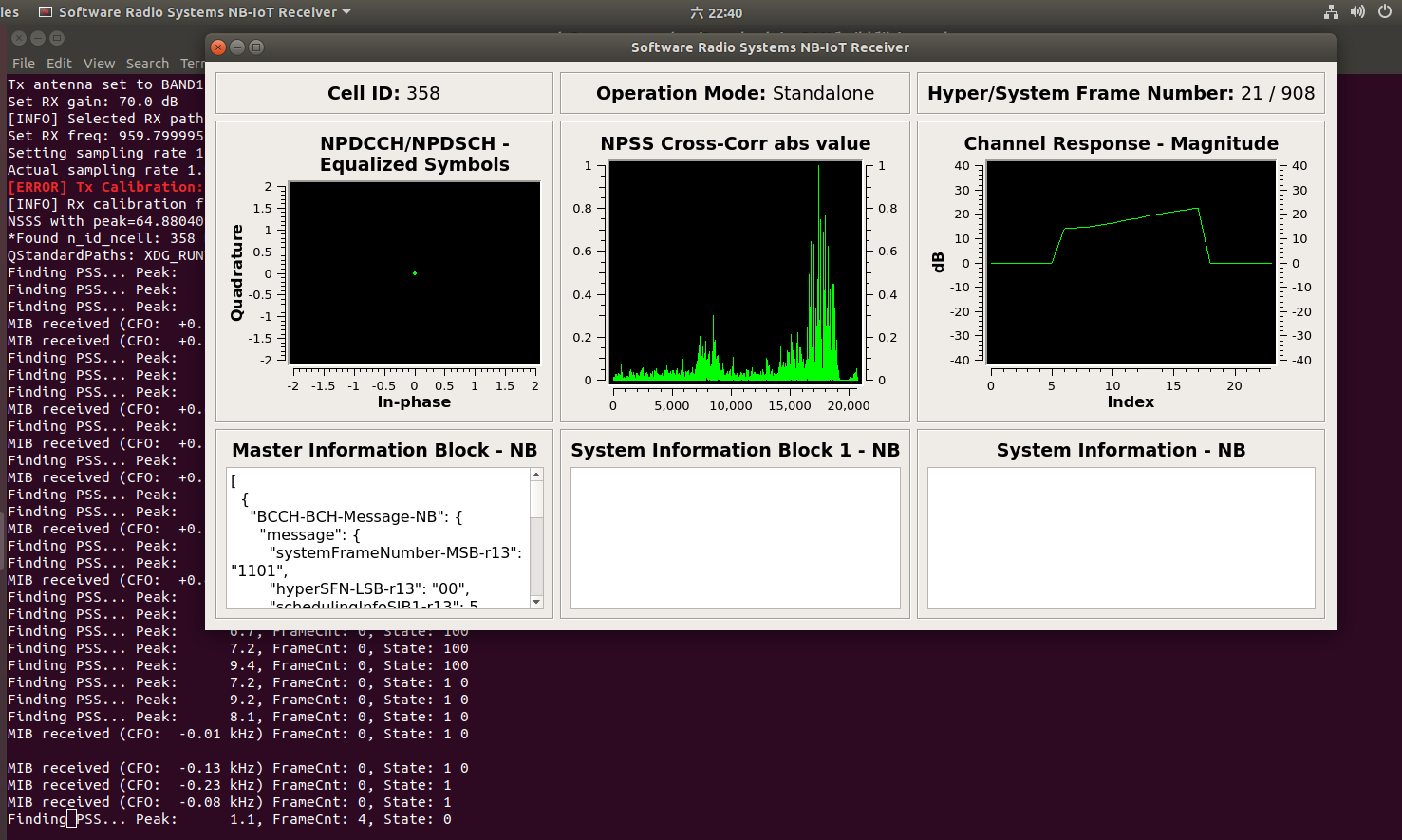1402x840 pixels.
Task: Open the Software Radio Systems NB-IoT Receiver app menu
Action: coord(195,12)
